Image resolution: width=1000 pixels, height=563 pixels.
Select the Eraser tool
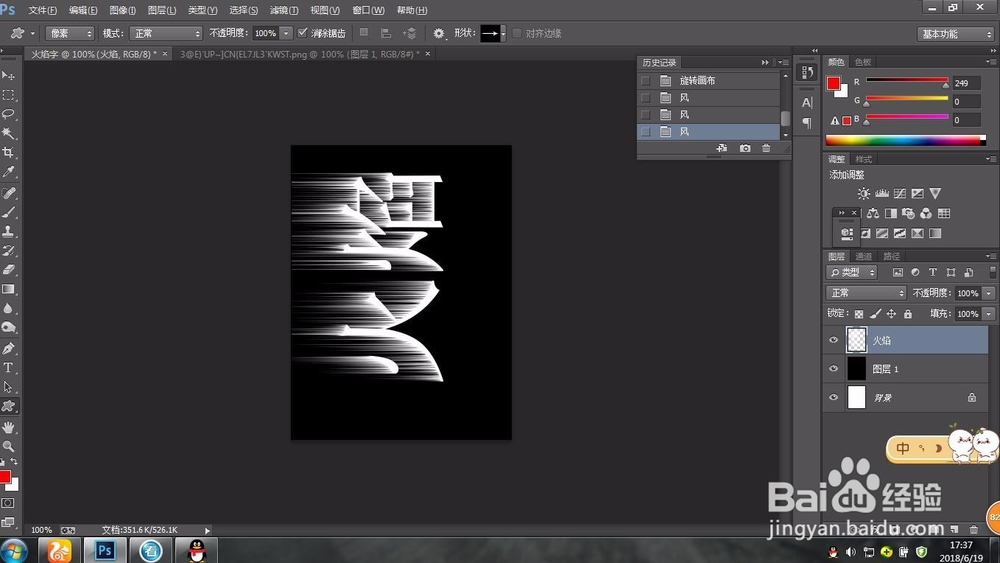pos(8,270)
